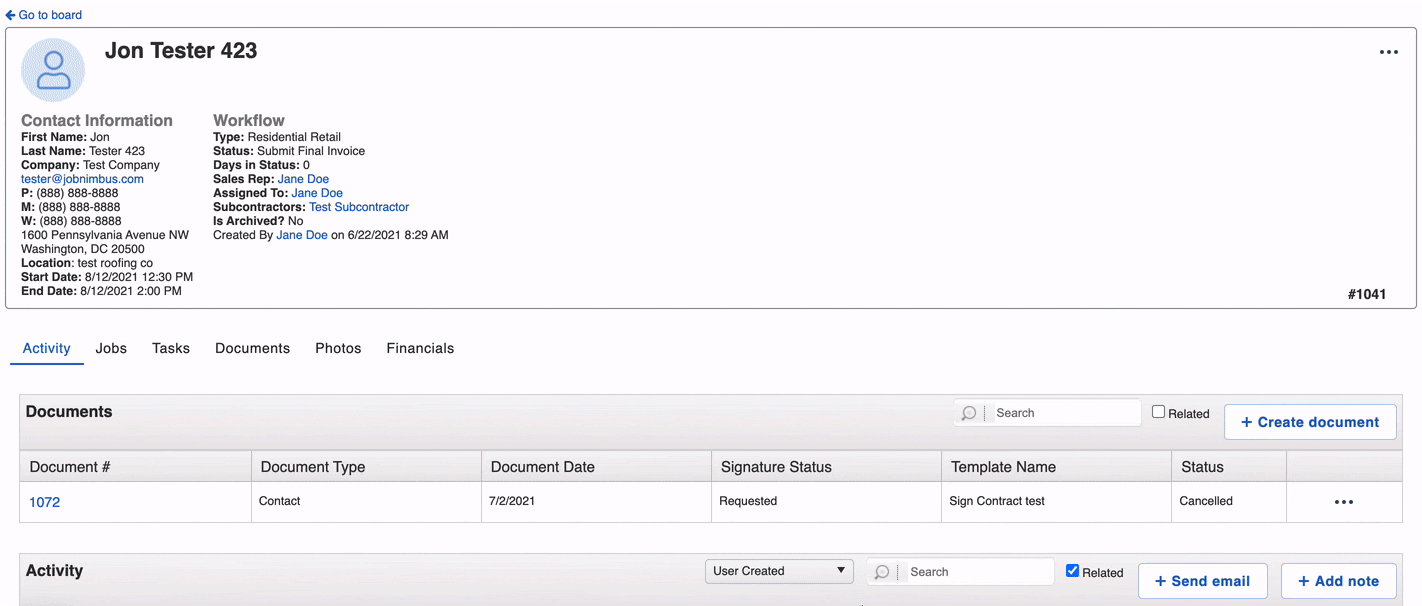The image size is (1422, 606).
Task: Uncheck the Related checkbox in Activity
Action: pos(1072,571)
